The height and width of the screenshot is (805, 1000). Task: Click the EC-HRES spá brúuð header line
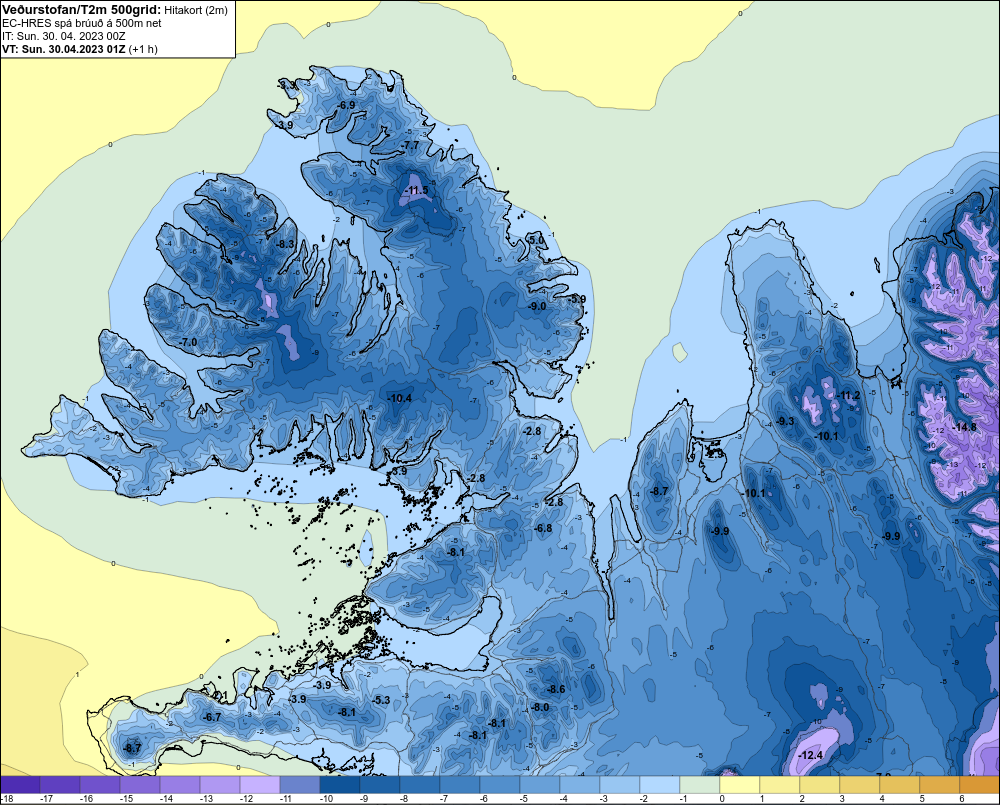(x=82, y=23)
